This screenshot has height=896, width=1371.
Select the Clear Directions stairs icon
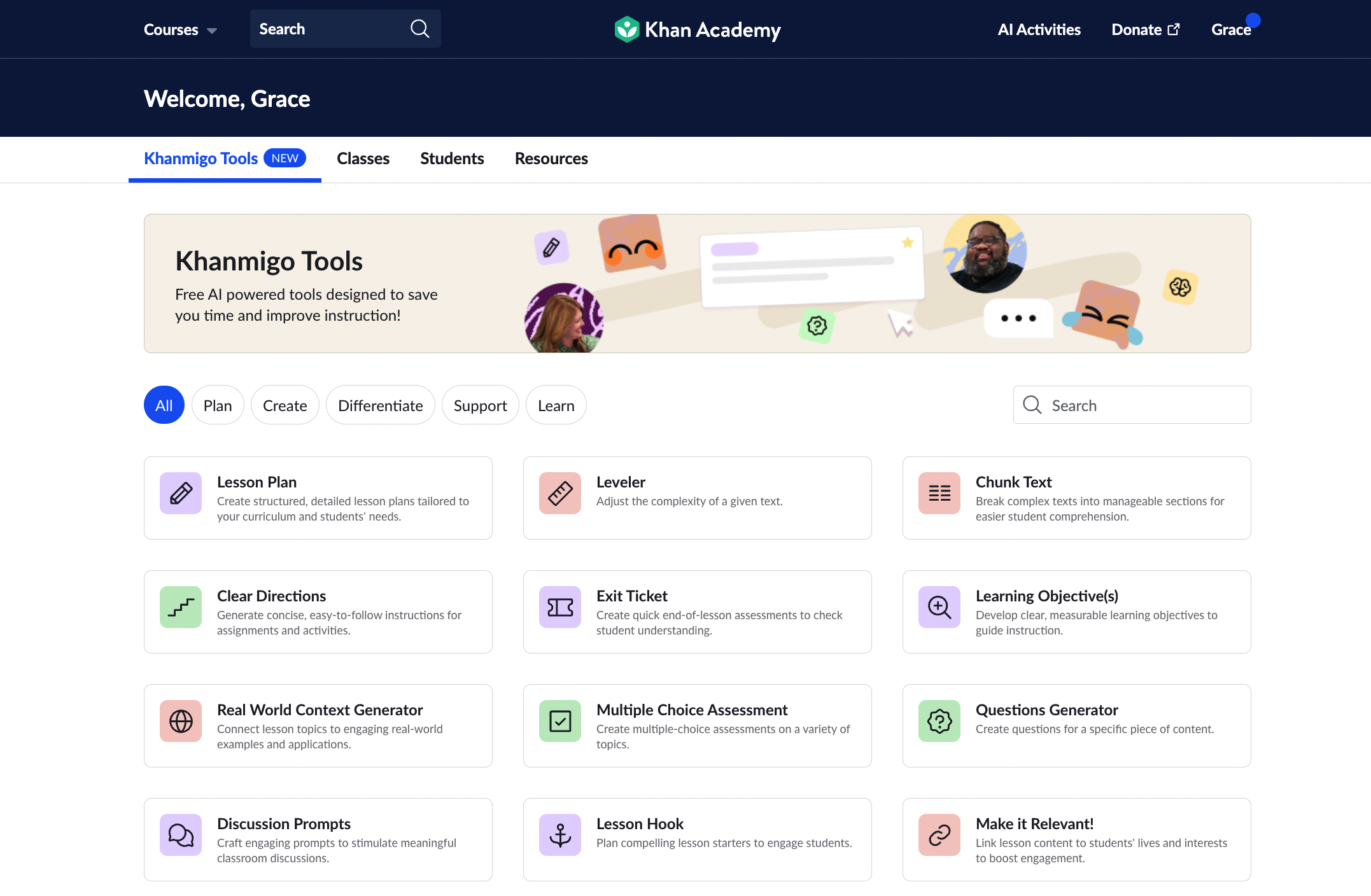pyautogui.click(x=181, y=607)
